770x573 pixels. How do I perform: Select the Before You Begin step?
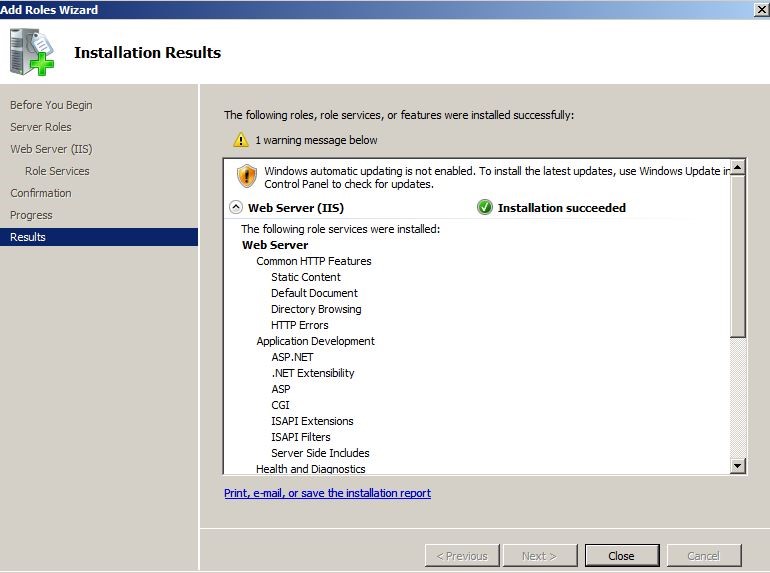coord(51,105)
